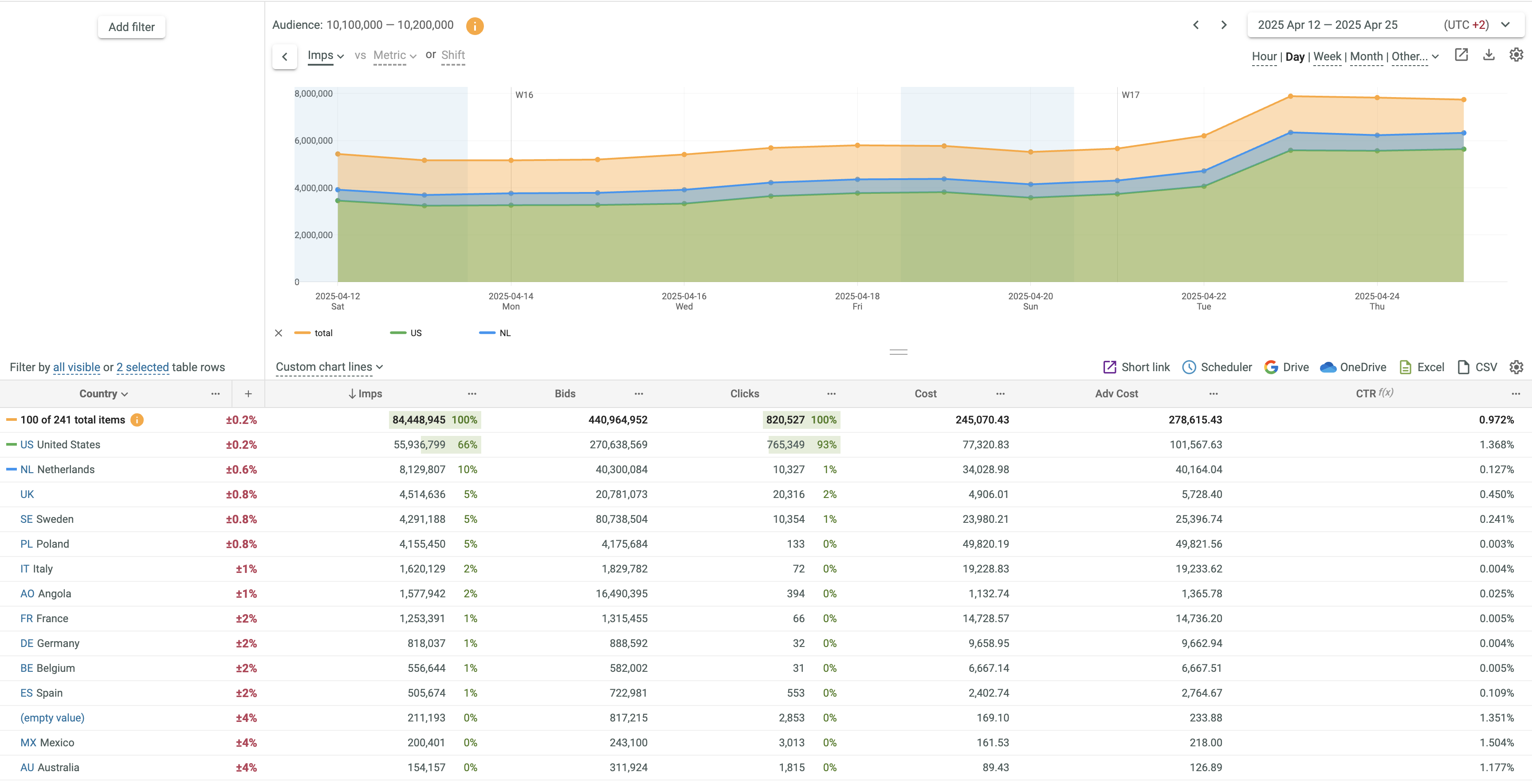Go to previous date range arrow

tap(1196, 25)
